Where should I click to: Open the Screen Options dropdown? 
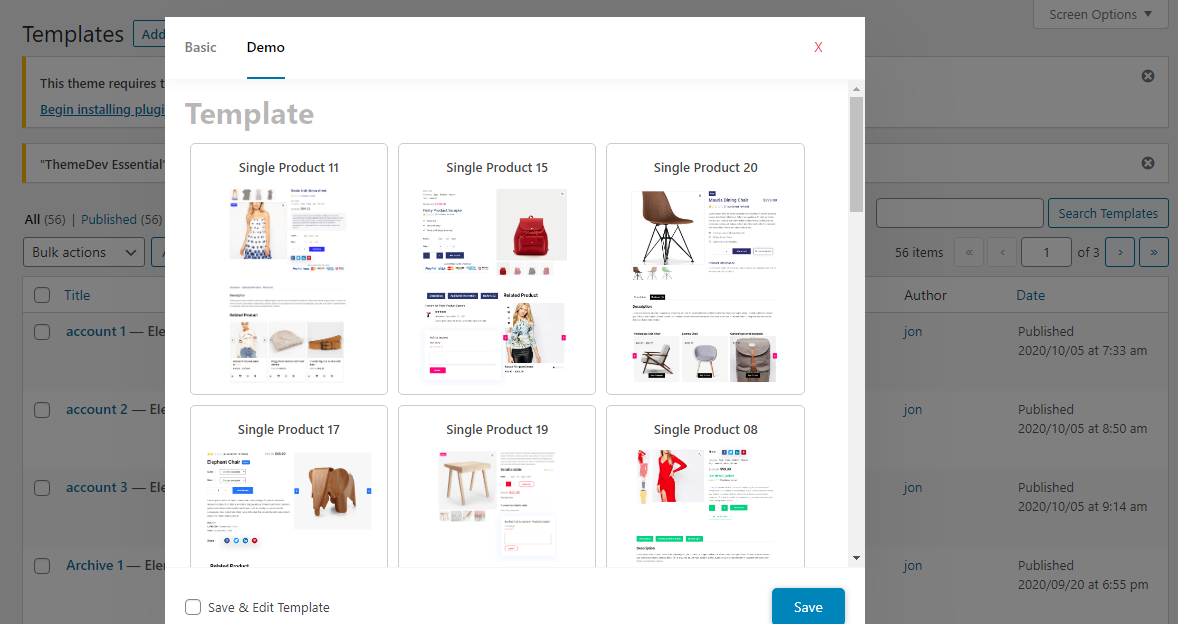coord(1100,14)
